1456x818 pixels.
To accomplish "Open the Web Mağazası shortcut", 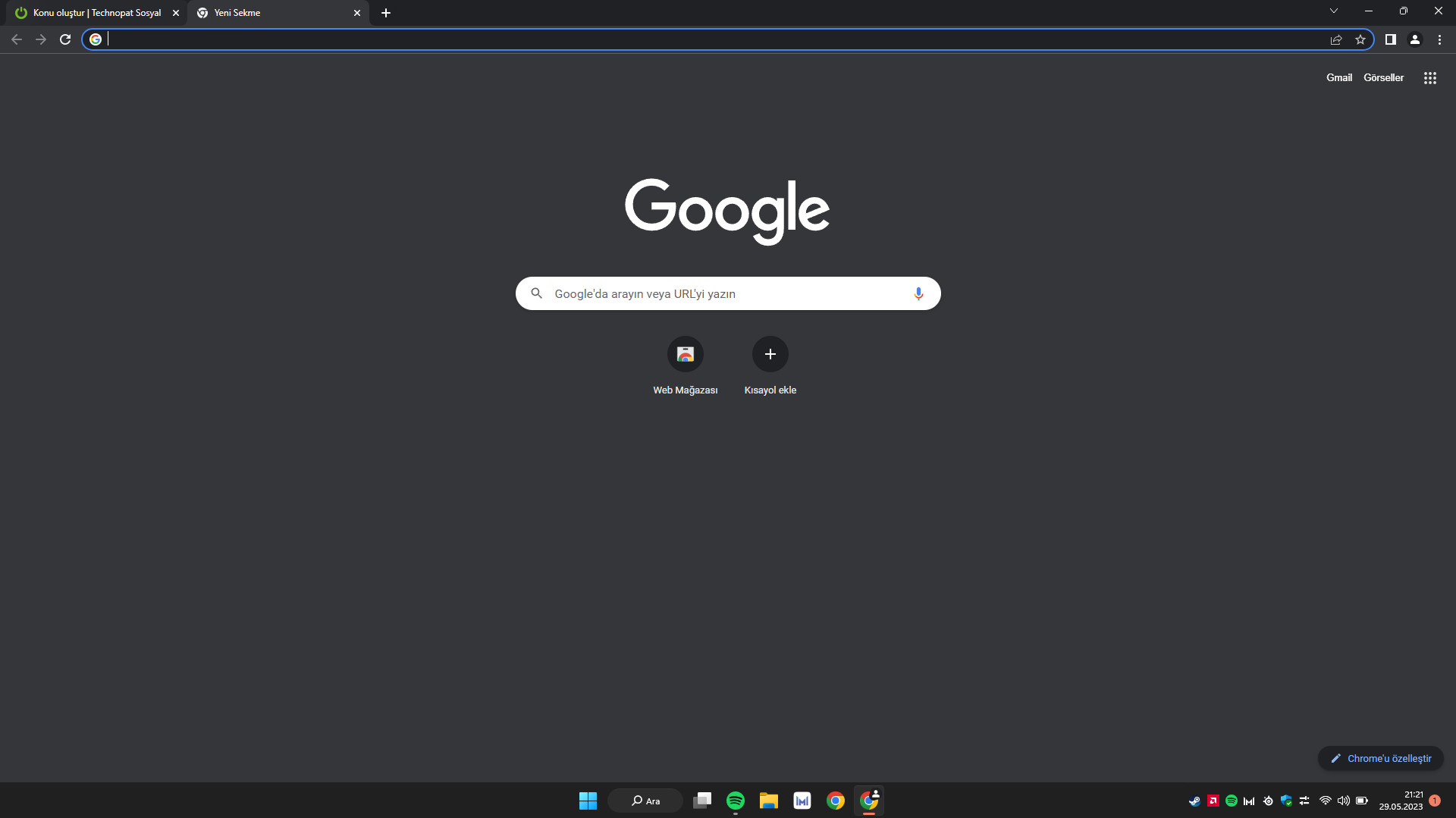I will tap(686, 366).
